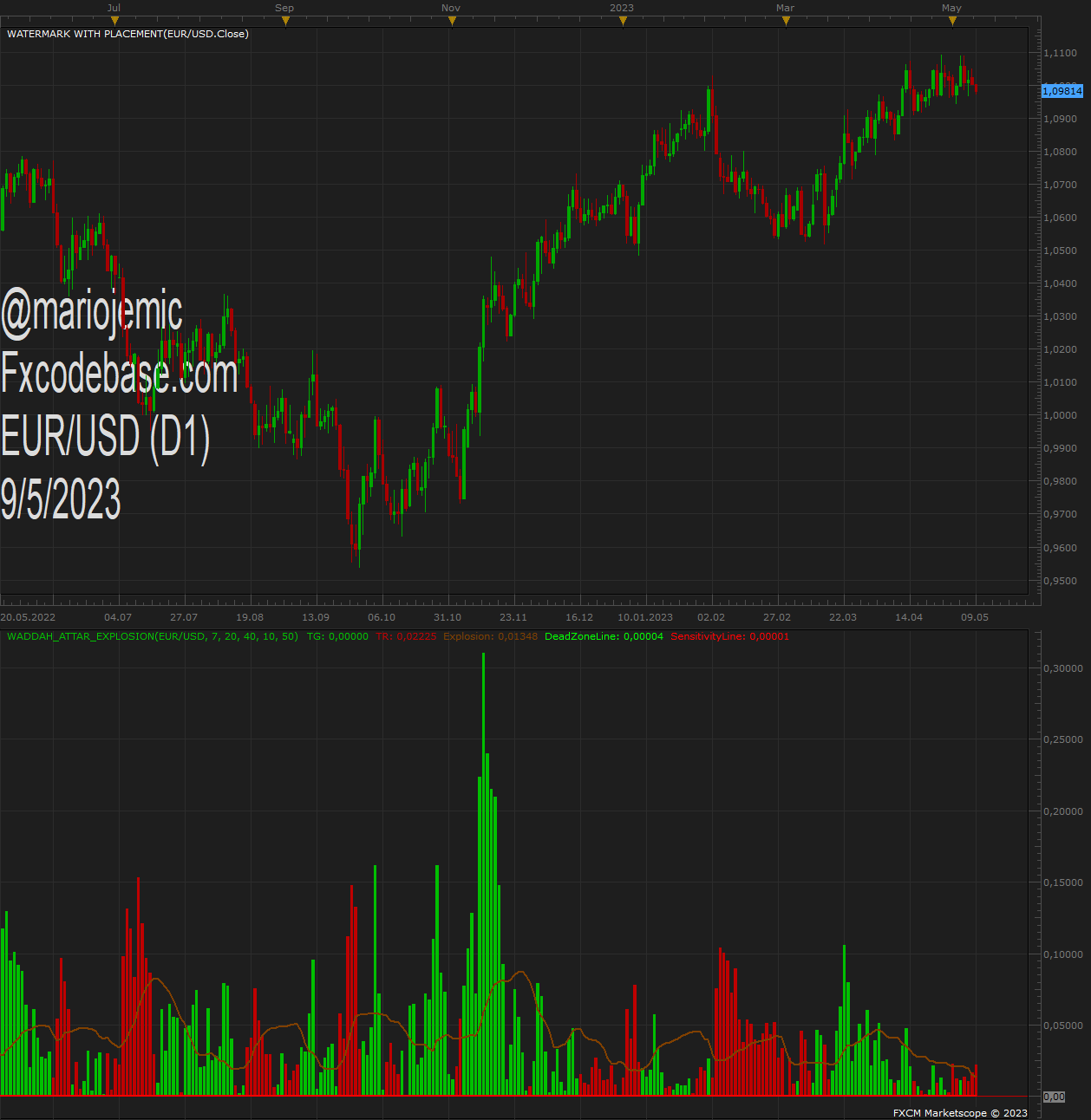Click the 14.04 date axis label
The image size is (1091, 1120).
coord(909,617)
